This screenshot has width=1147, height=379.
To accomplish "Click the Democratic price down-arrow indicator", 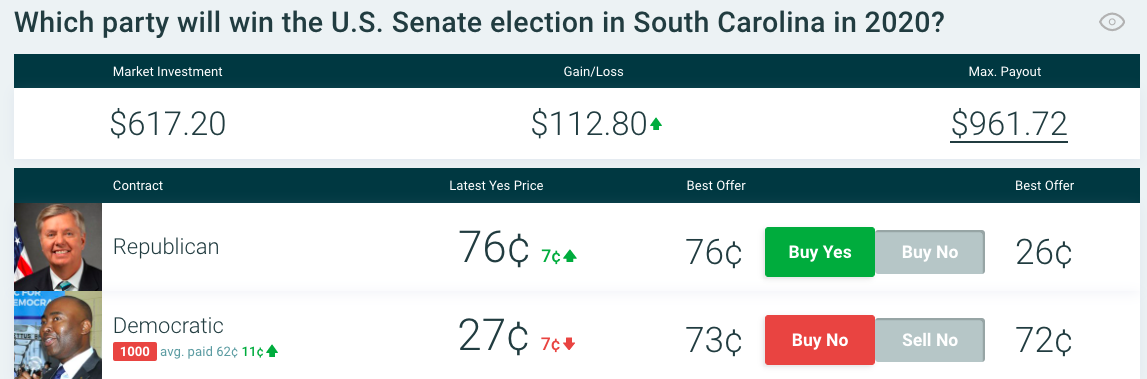I will pyautogui.click(x=569, y=344).
